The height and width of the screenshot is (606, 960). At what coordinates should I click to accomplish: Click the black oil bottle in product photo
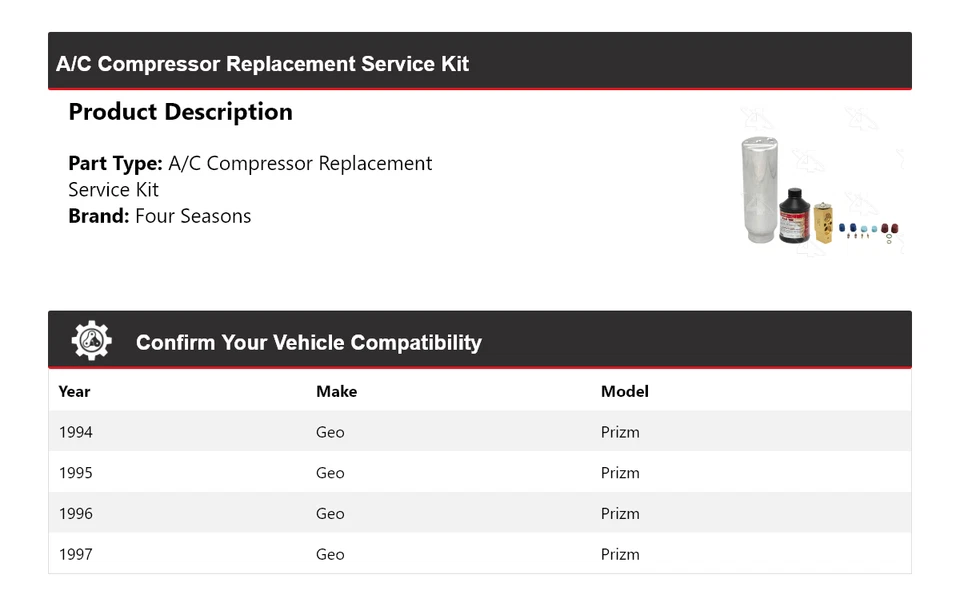(793, 216)
